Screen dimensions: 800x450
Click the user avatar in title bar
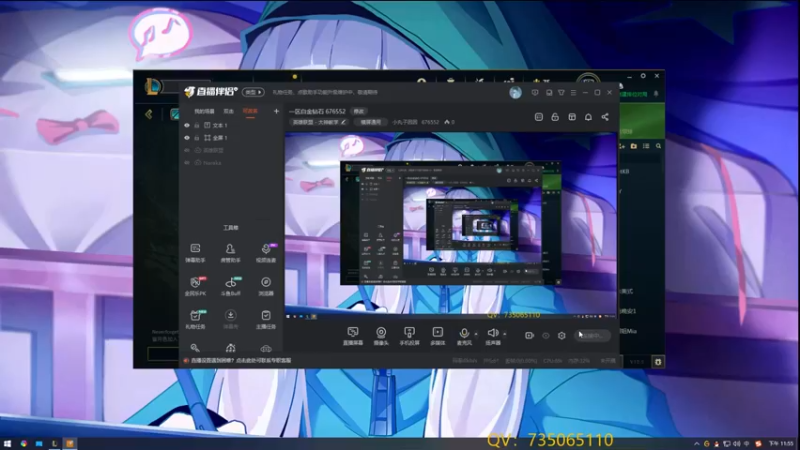(x=515, y=92)
